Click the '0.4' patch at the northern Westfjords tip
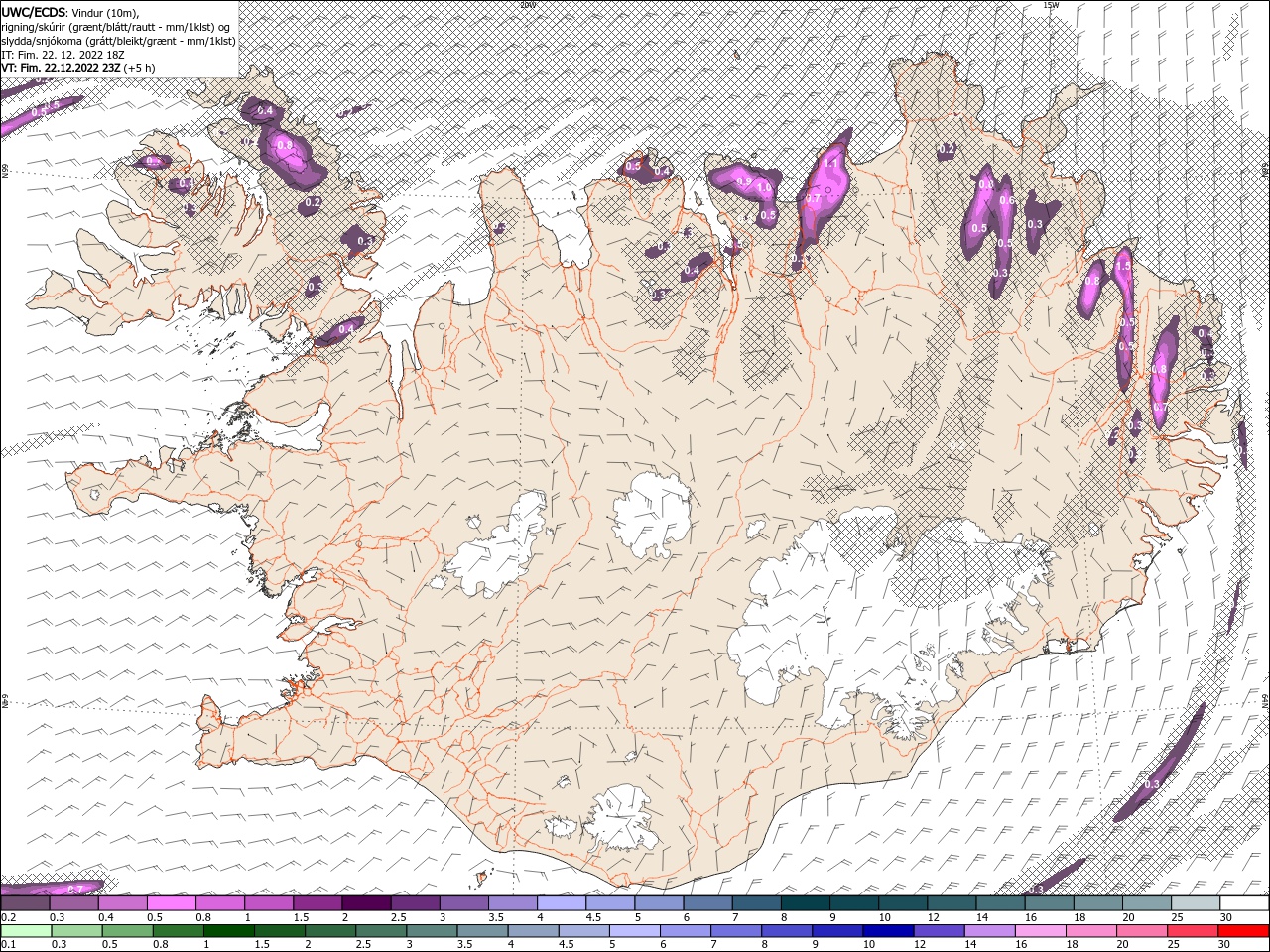The width and height of the screenshot is (1270, 952). pyautogui.click(x=265, y=110)
